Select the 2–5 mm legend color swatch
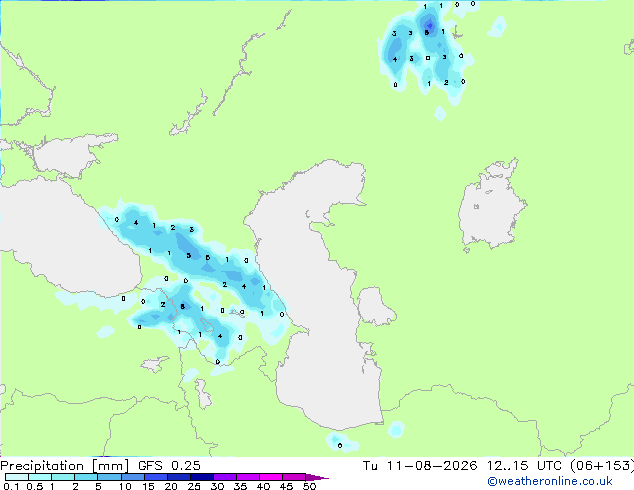Viewport: 634px width, 490px height. pos(86,477)
